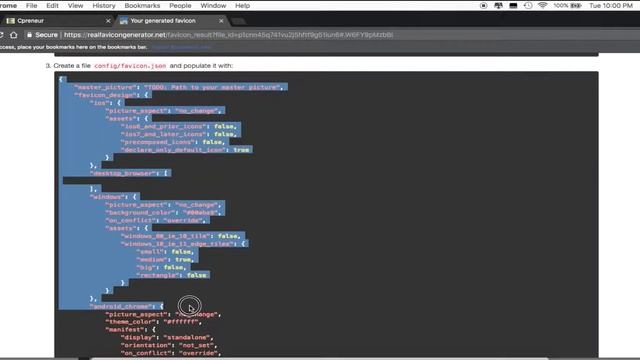Click the "display": "standalone" line

click(167, 338)
